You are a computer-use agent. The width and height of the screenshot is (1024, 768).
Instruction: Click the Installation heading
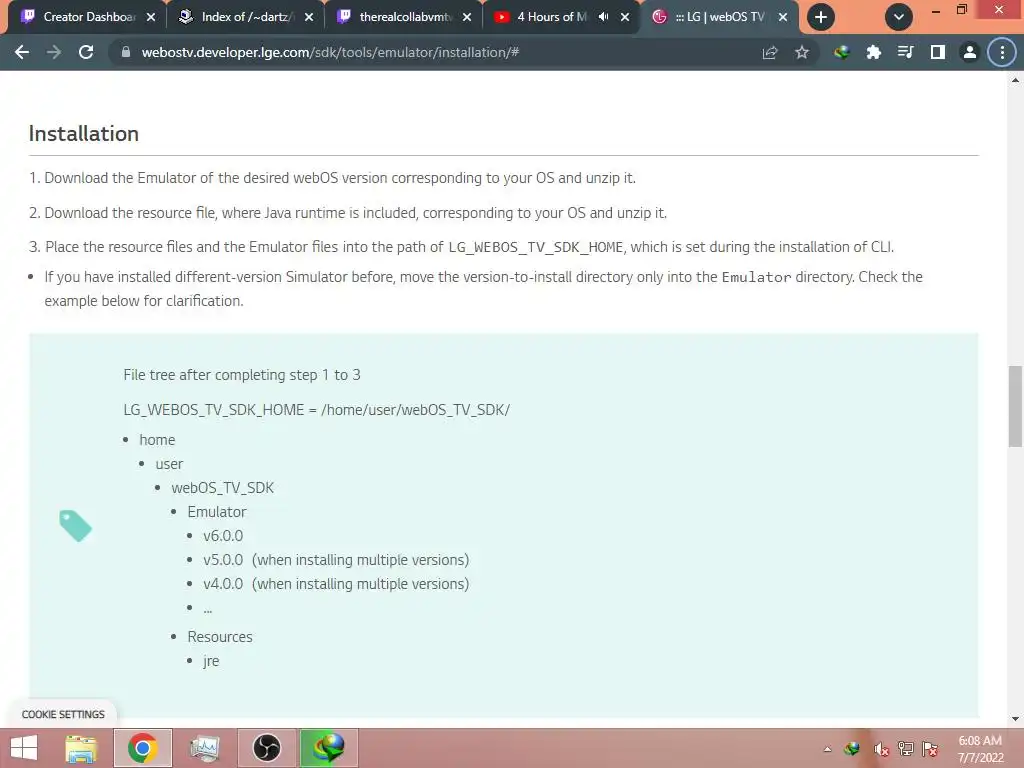tap(84, 134)
